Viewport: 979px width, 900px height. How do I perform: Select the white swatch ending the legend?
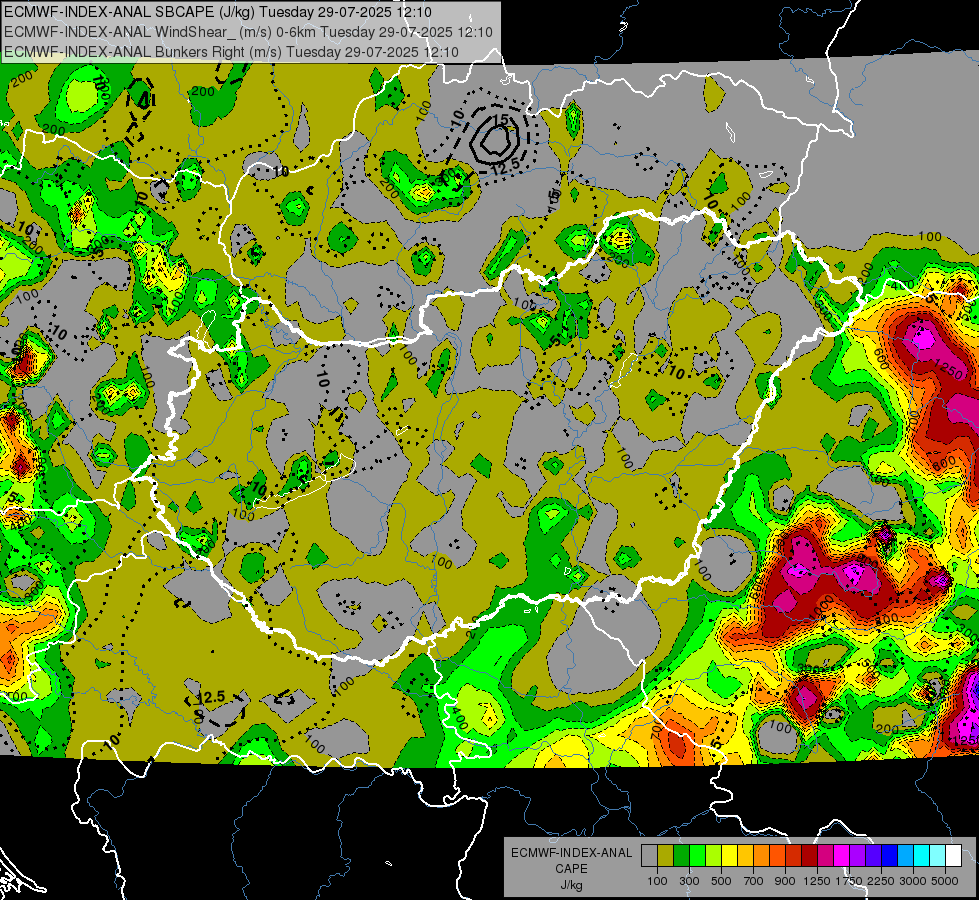(954, 855)
